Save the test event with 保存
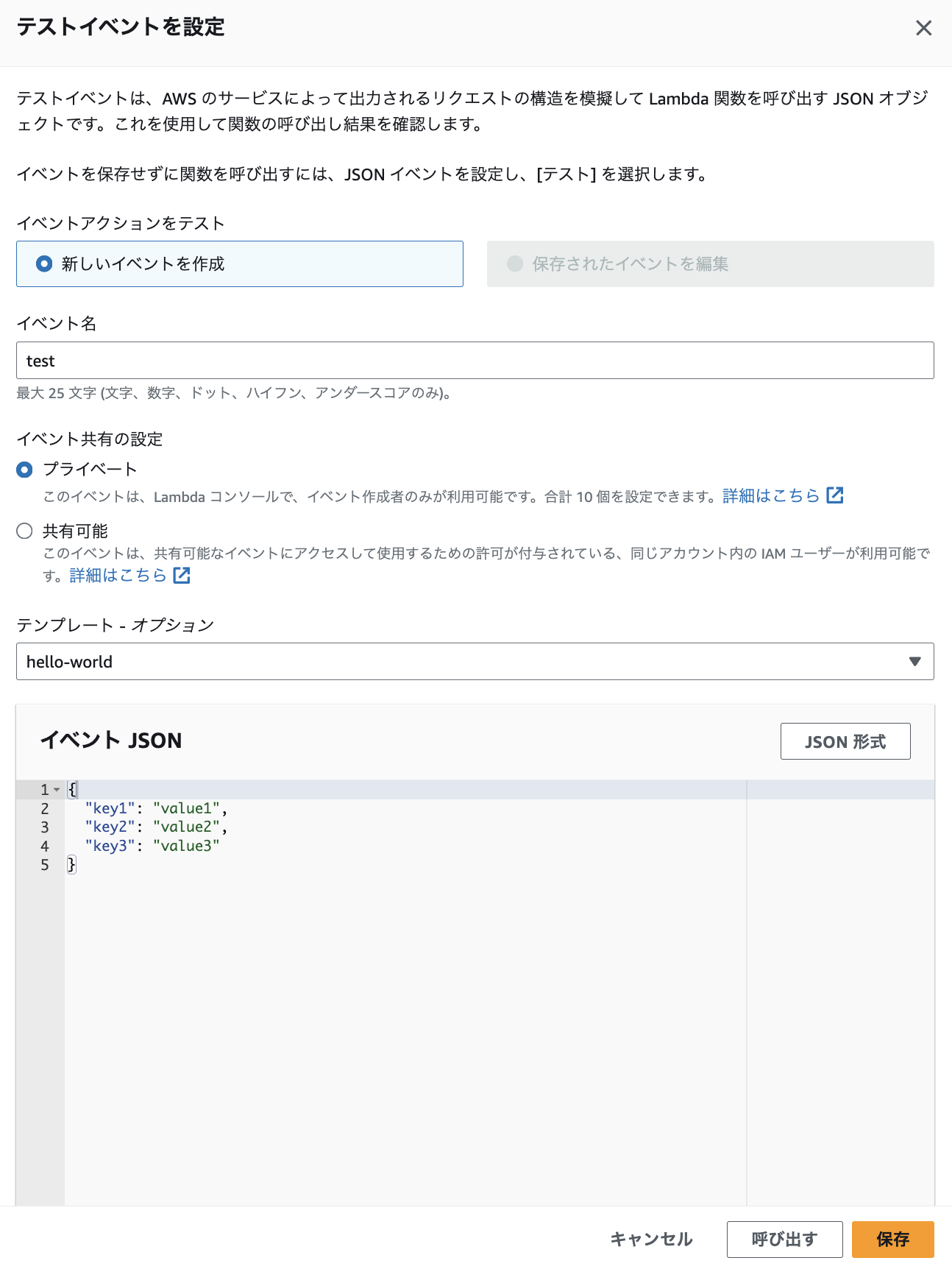952x1269 pixels. pos(892,1240)
